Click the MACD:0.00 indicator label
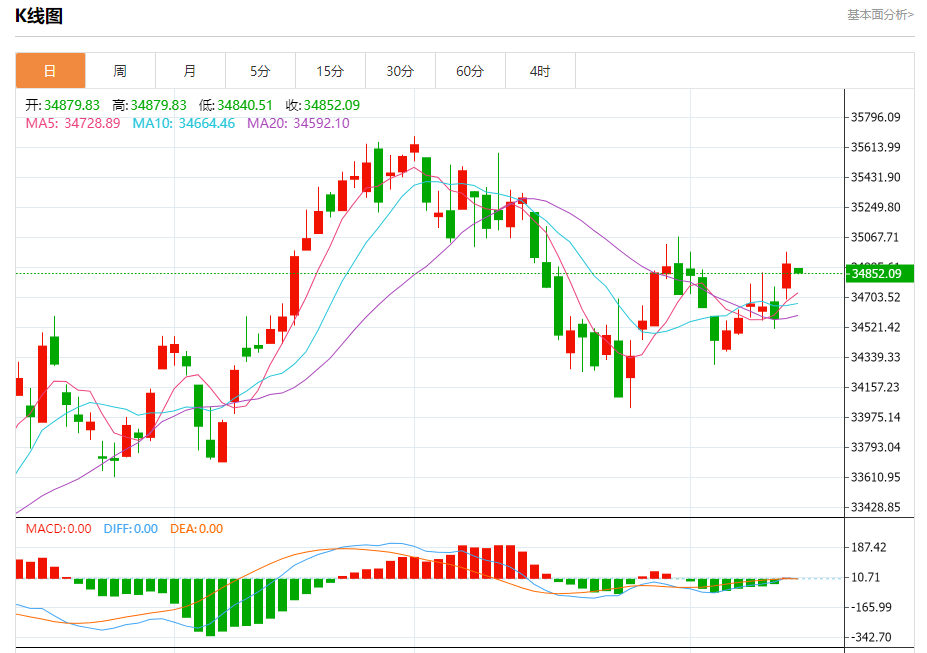The height and width of the screenshot is (653, 927). point(59,529)
